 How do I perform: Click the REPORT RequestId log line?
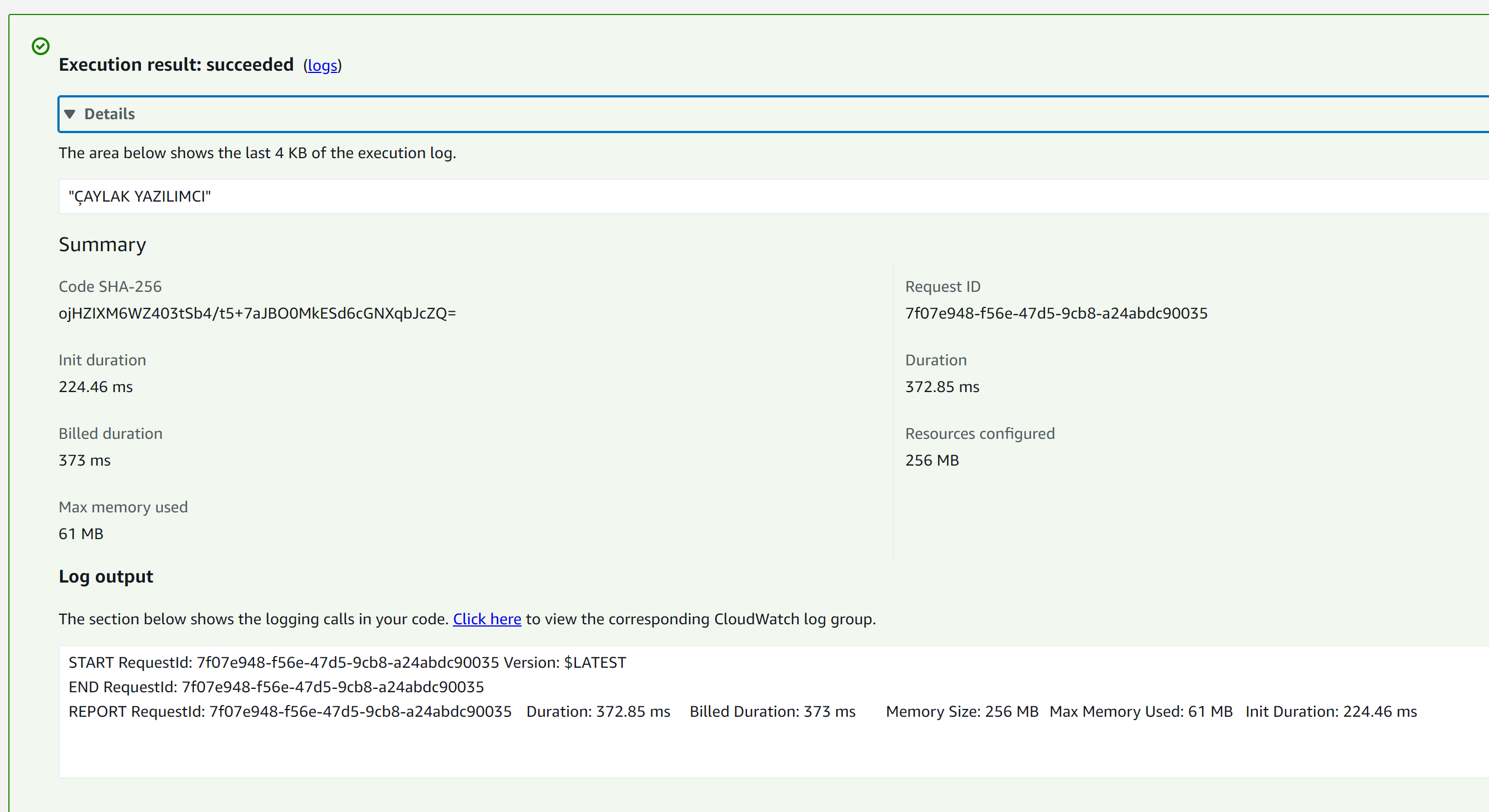point(290,711)
